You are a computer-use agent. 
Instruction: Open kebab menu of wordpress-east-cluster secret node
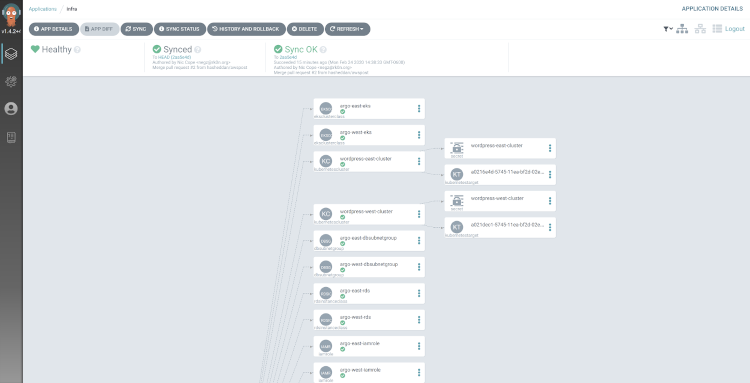coord(550,148)
